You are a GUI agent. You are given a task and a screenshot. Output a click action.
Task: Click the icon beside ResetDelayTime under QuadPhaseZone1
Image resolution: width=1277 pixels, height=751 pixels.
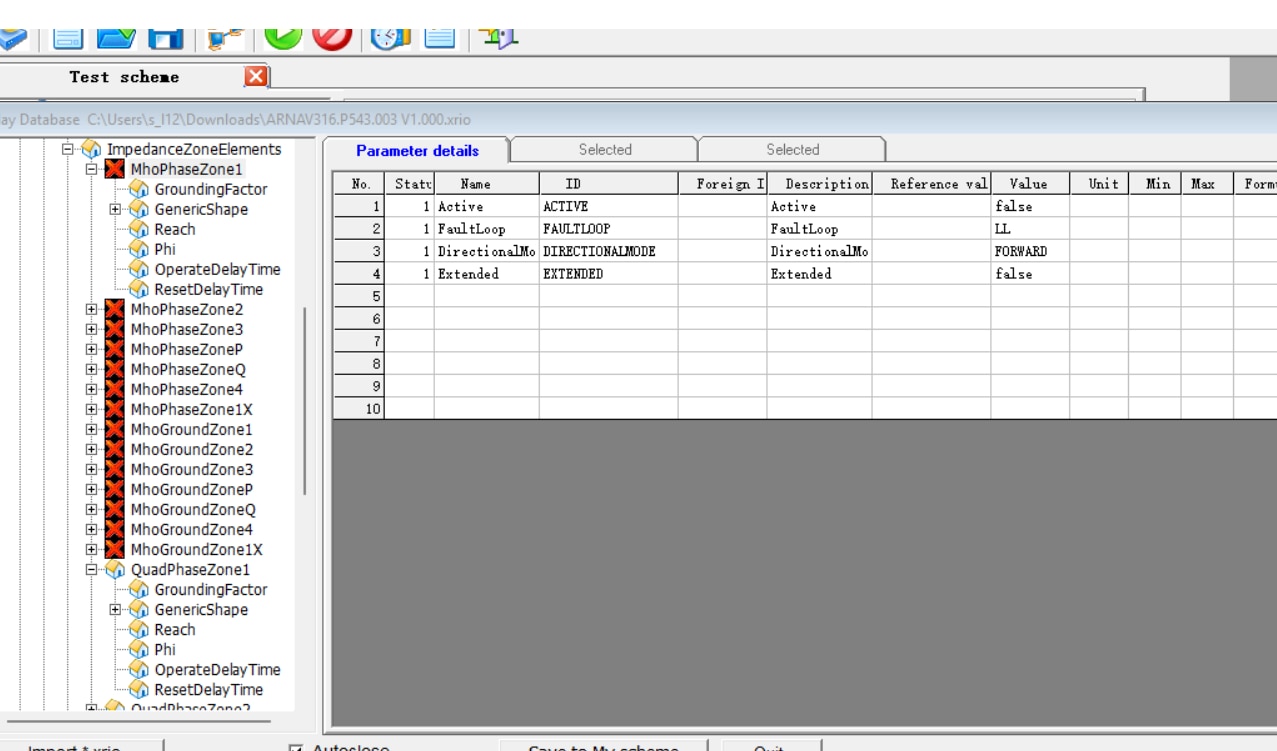coord(139,689)
